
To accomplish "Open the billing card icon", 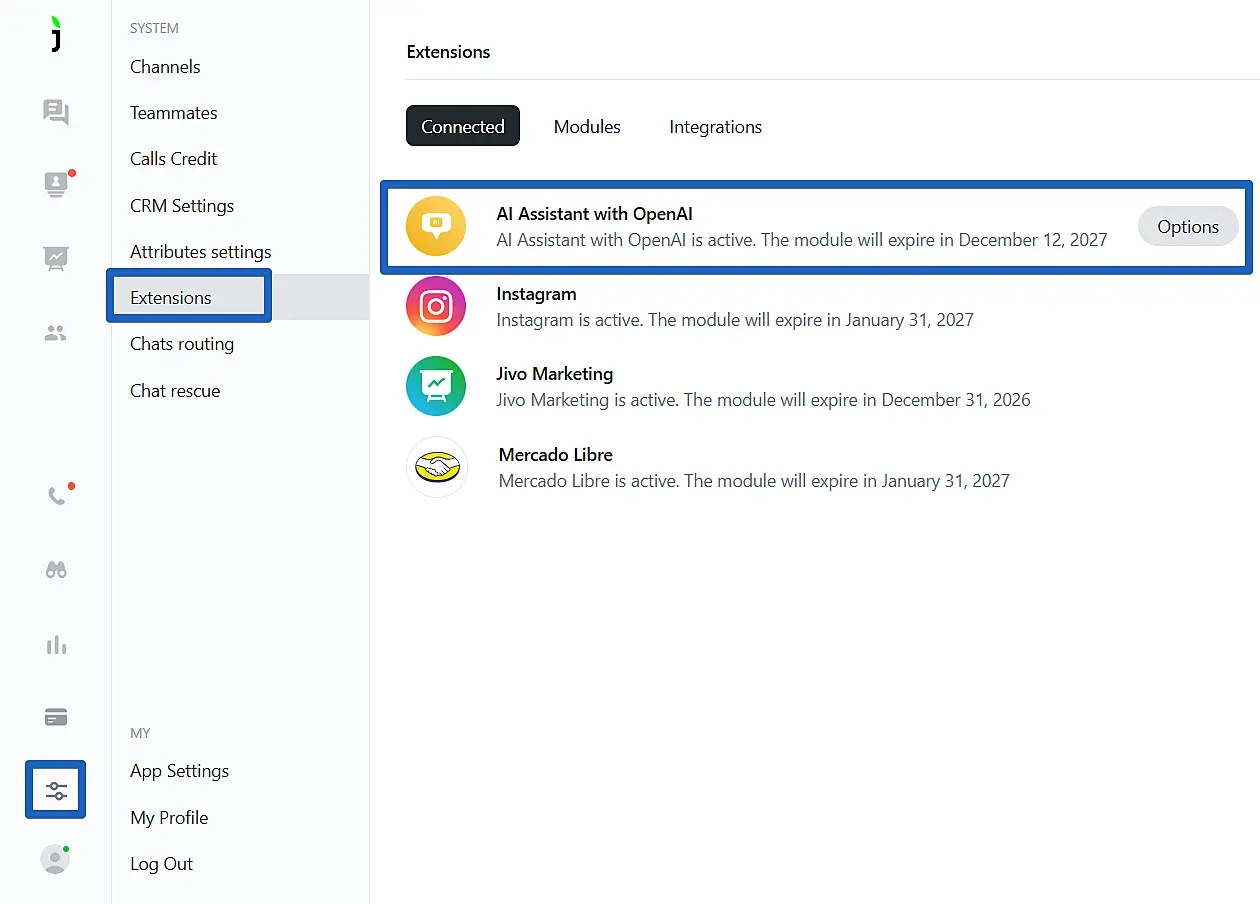I will (56, 717).
